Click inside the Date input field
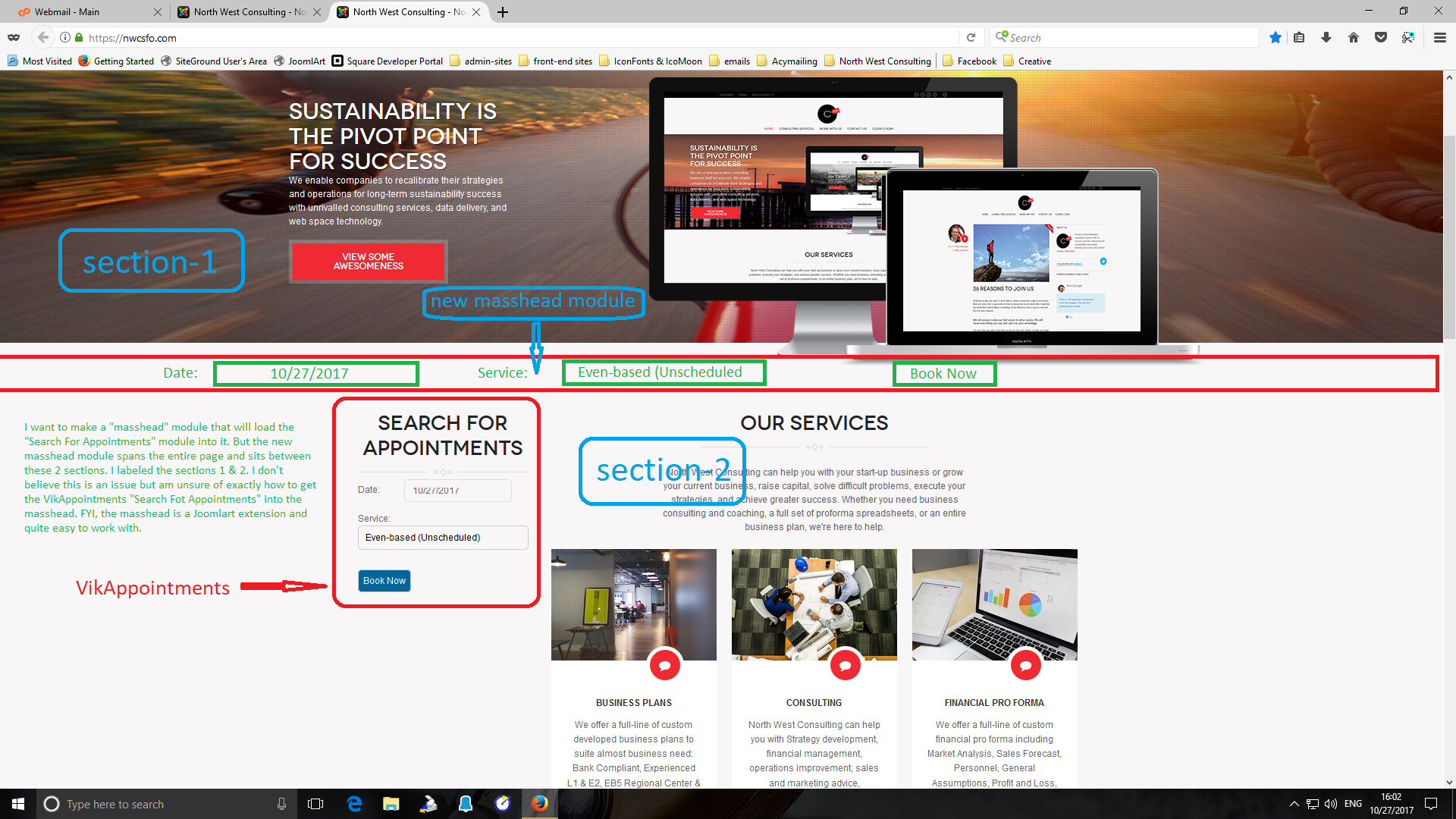This screenshot has width=1456, height=819. [457, 491]
